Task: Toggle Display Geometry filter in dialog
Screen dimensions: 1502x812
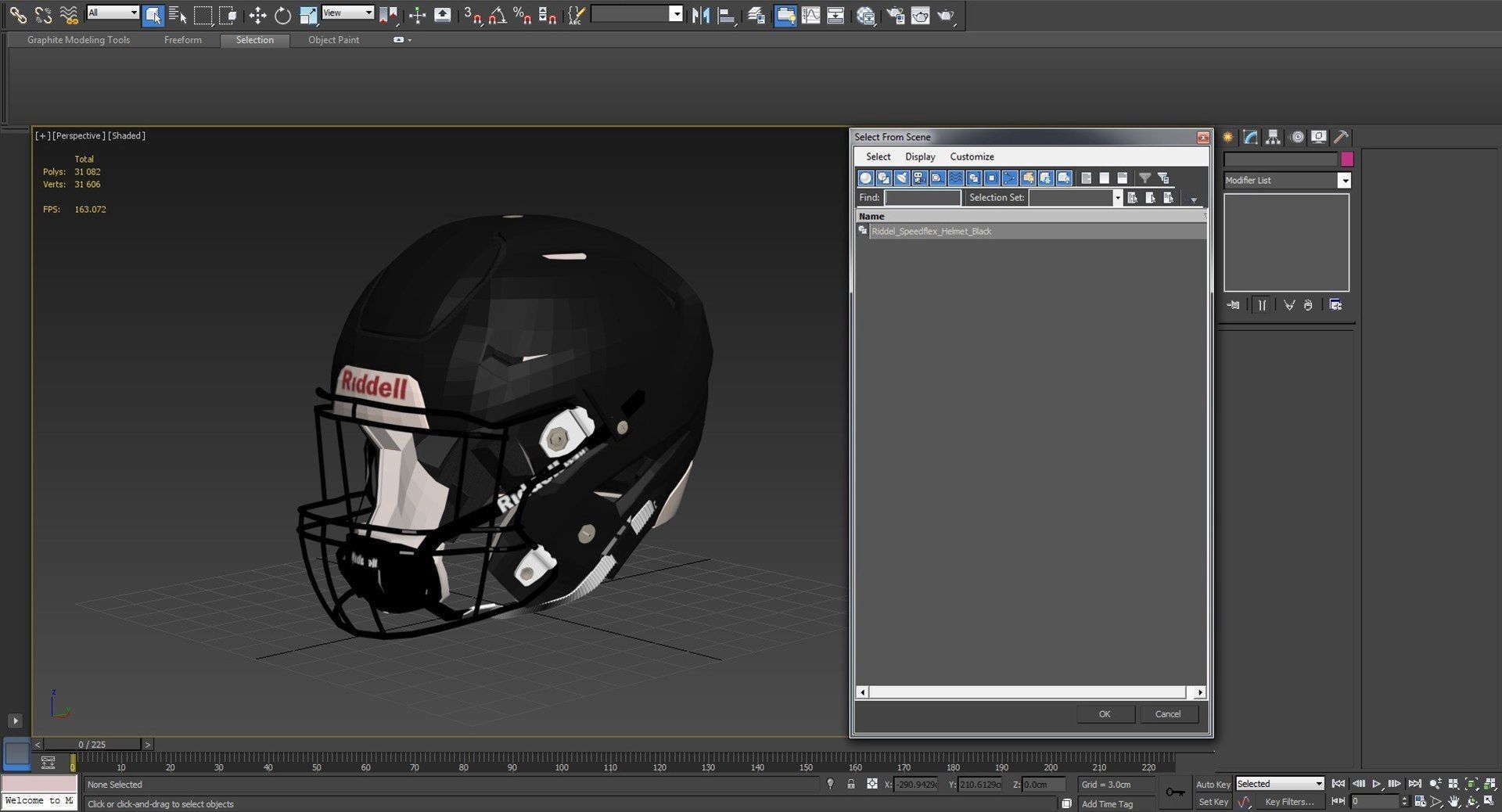Action: (x=866, y=178)
